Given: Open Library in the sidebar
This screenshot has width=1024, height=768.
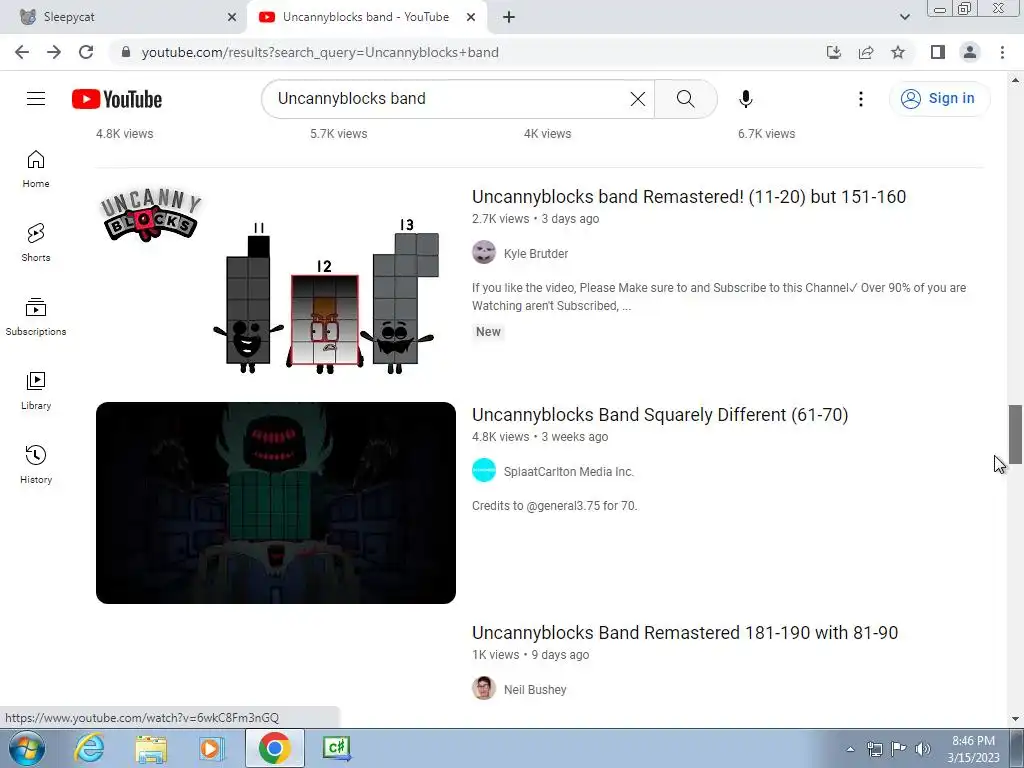Looking at the screenshot, I should pyautogui.click(x=36, y=391).
